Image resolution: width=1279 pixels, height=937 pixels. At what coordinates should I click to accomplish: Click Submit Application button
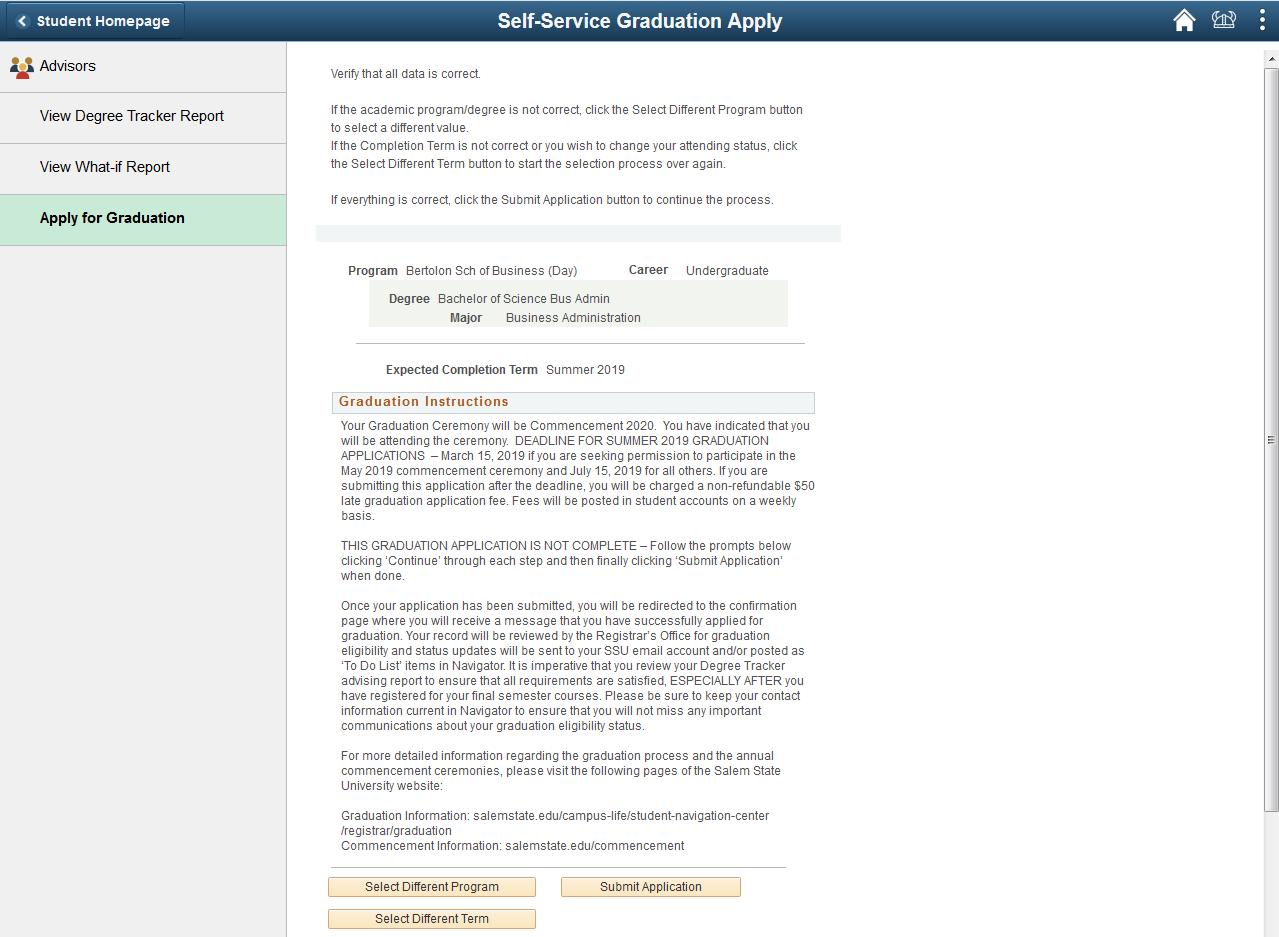pyautogui.click(x=651, y=887)
